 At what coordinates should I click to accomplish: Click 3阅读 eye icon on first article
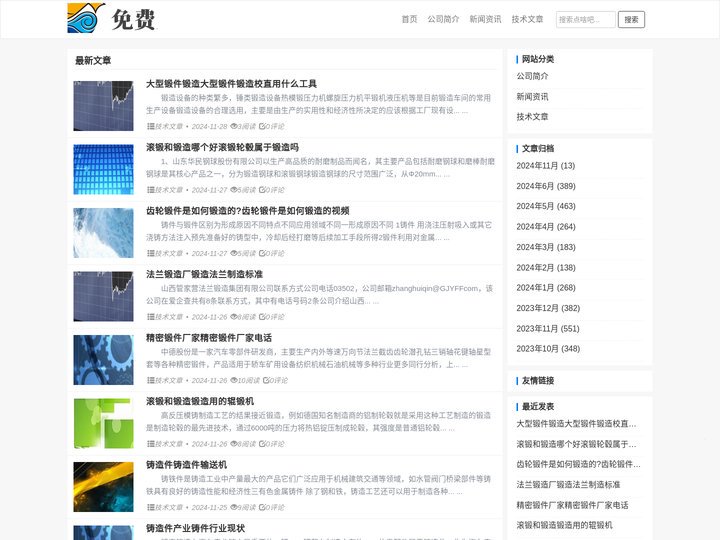tap(233, 126)
